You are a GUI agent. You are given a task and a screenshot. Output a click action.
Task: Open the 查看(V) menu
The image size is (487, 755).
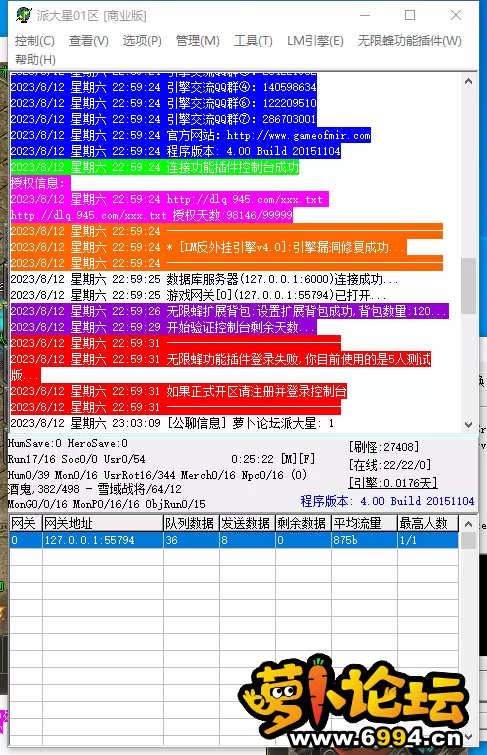[89, 40]
